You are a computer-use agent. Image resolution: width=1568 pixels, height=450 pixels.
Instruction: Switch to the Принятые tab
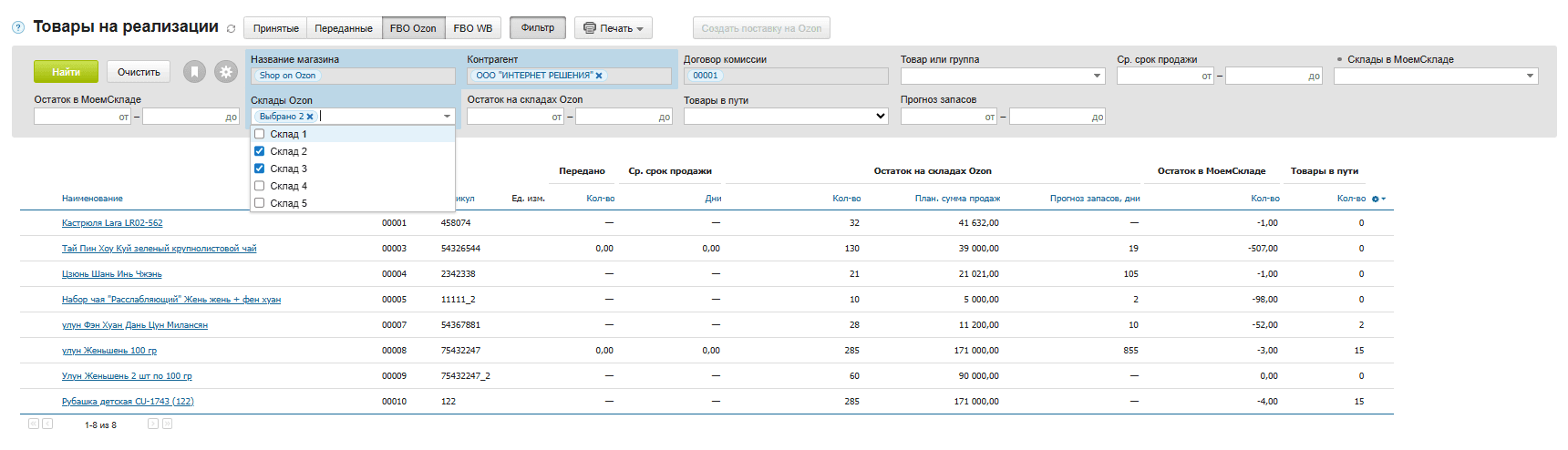click(x=275, y=28)
